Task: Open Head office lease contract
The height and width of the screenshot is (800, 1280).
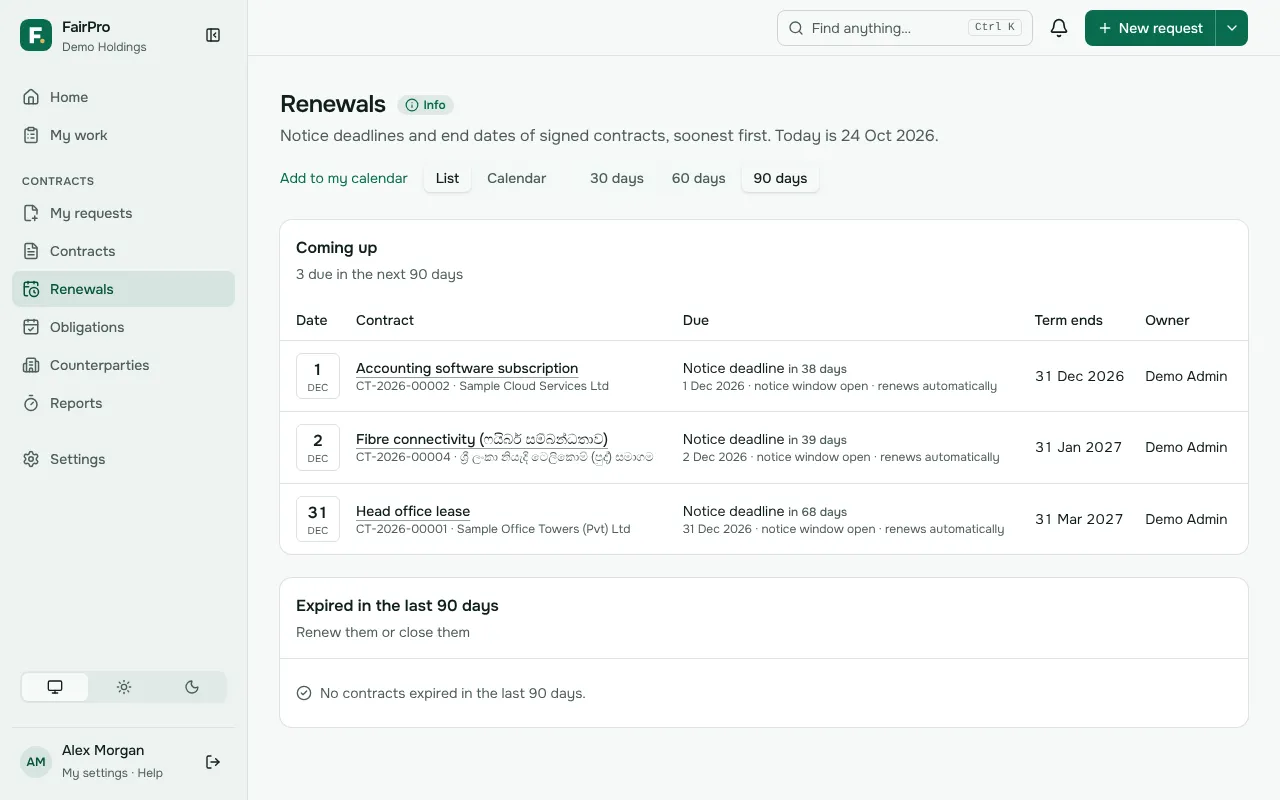Action: (x=413, y=511)
